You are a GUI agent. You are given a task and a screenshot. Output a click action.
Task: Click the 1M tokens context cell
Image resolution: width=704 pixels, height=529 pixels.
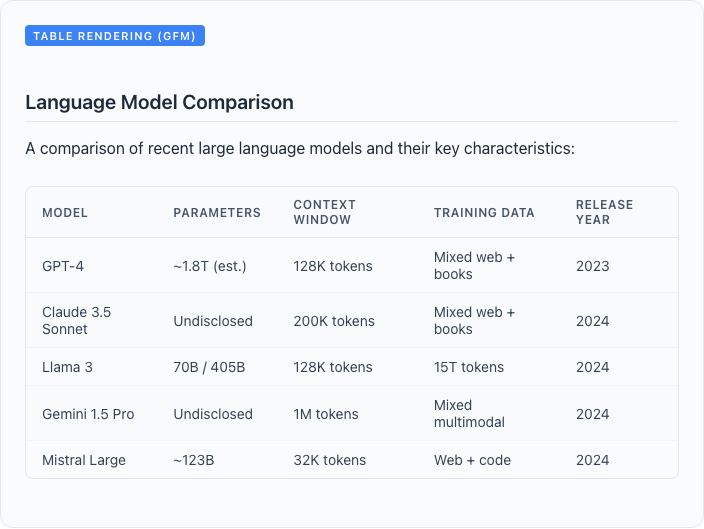[326, 414]
